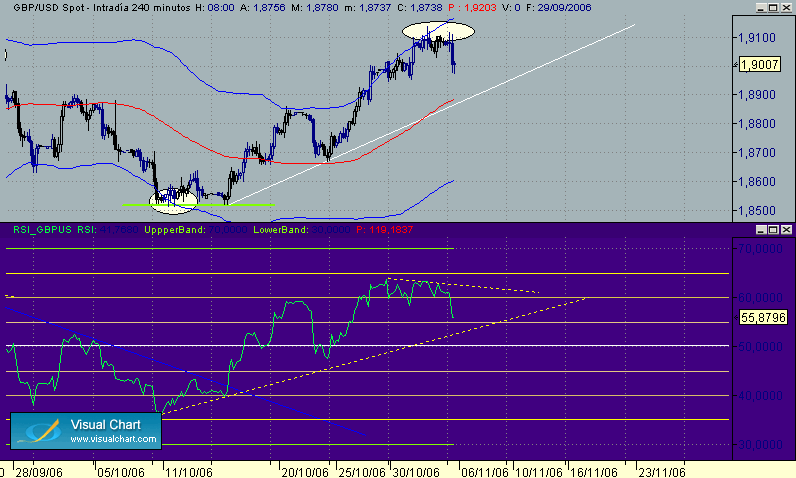Select the C: 1,8738 close value

(x=419, y=8)
